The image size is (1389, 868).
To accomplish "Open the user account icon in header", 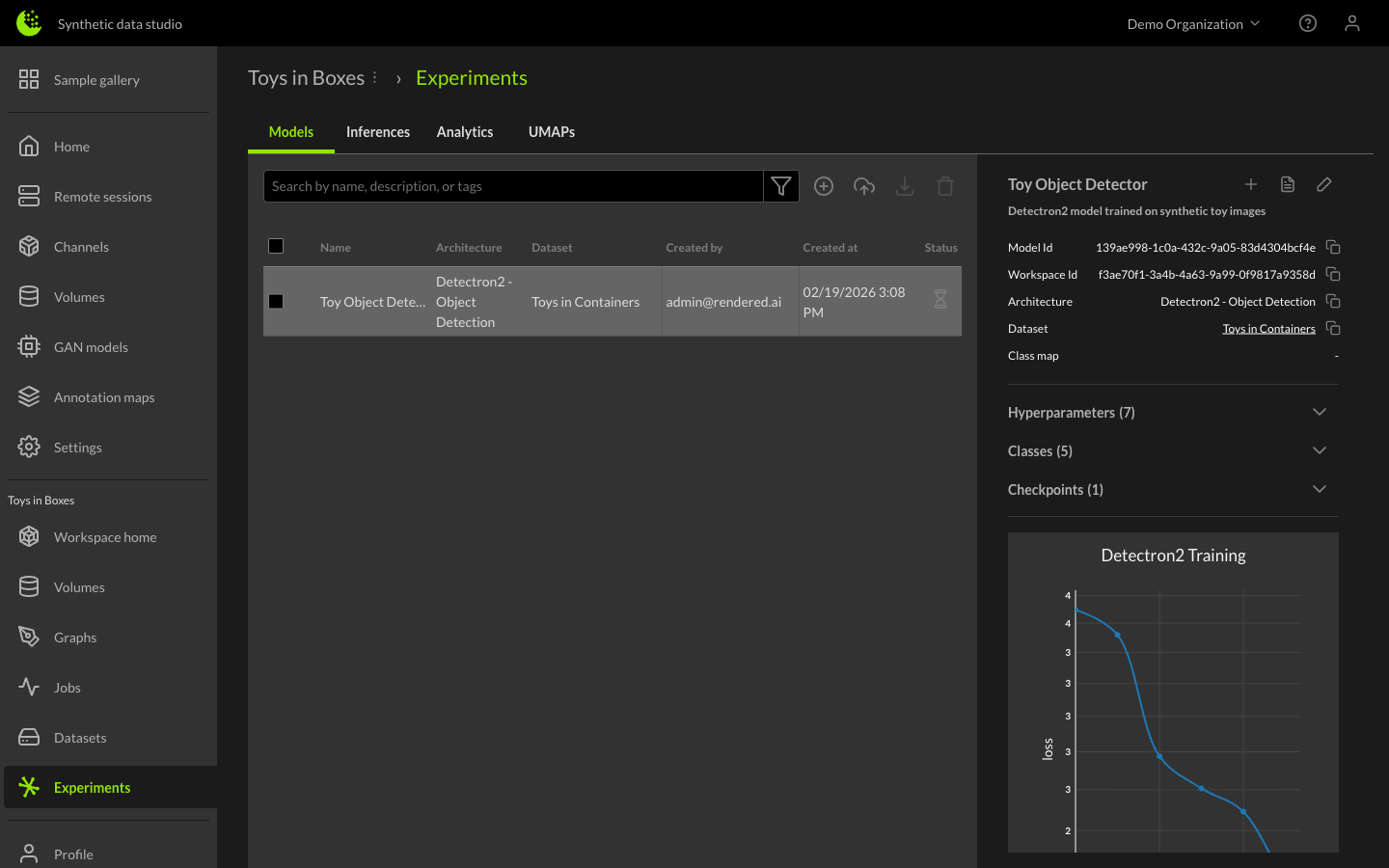I will (1352, 23).
